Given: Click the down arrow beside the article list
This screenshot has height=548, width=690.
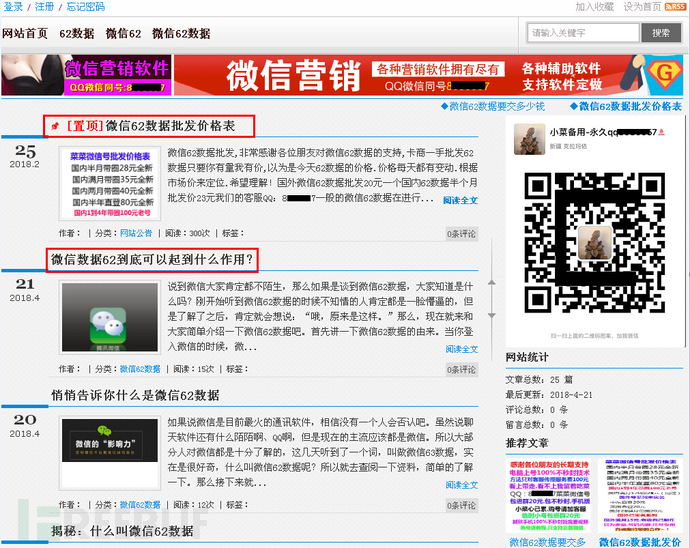Looking at the screenshot, I should coord(492,316).
